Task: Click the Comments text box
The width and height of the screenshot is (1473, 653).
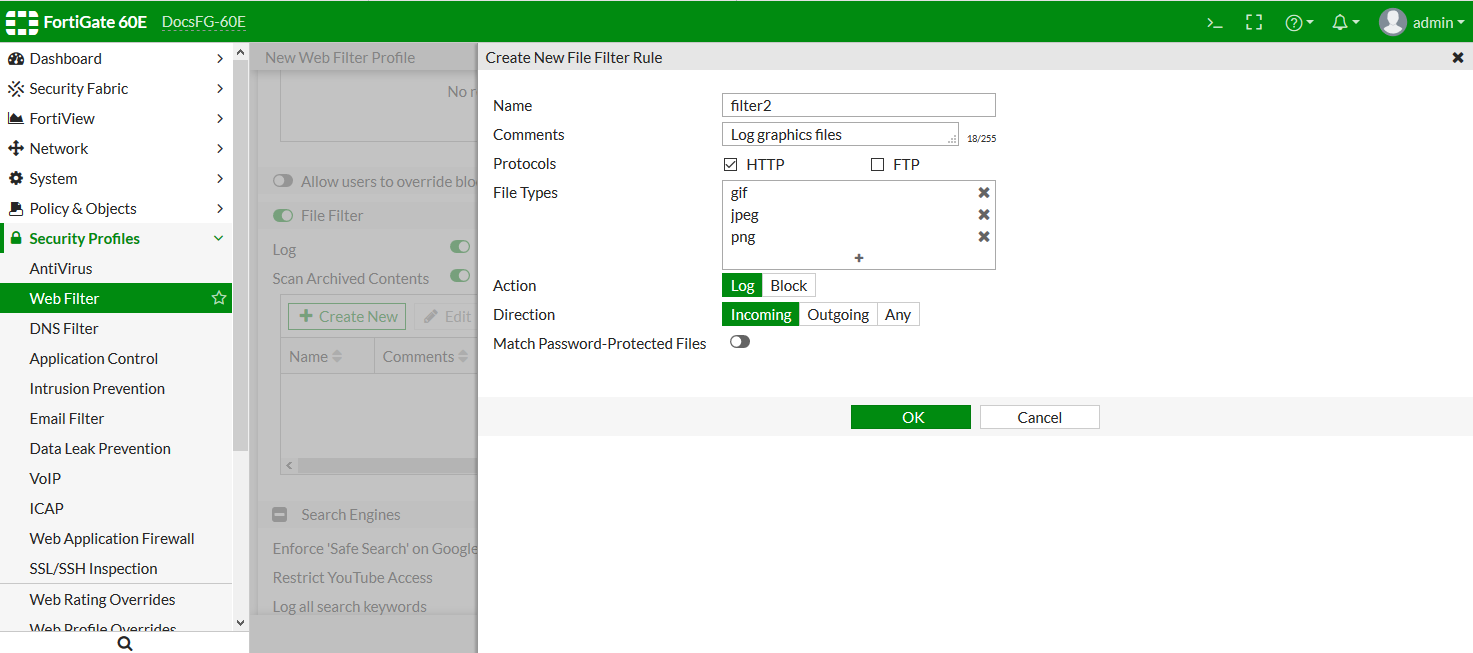Action: point(840,135)
